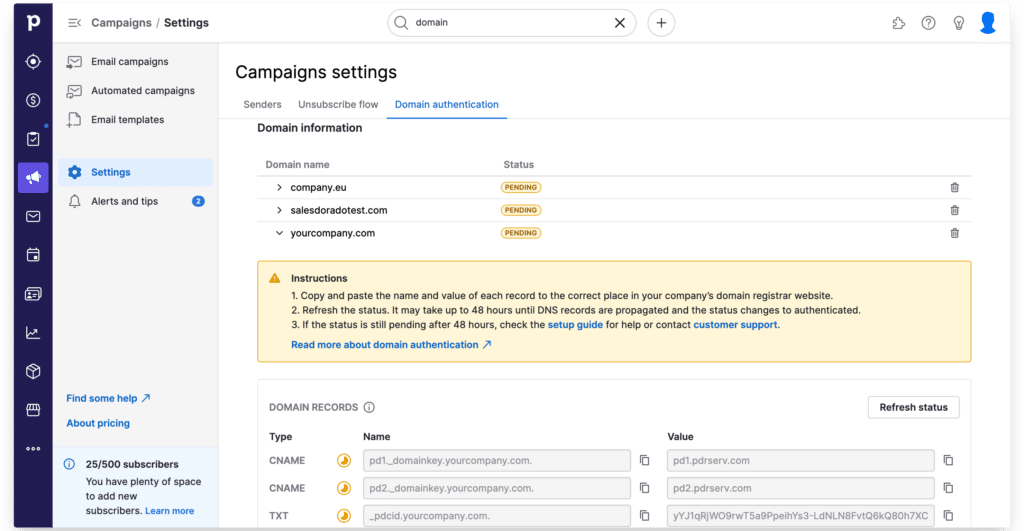Click the Pipedrive logo icon

tap(33, 22)
